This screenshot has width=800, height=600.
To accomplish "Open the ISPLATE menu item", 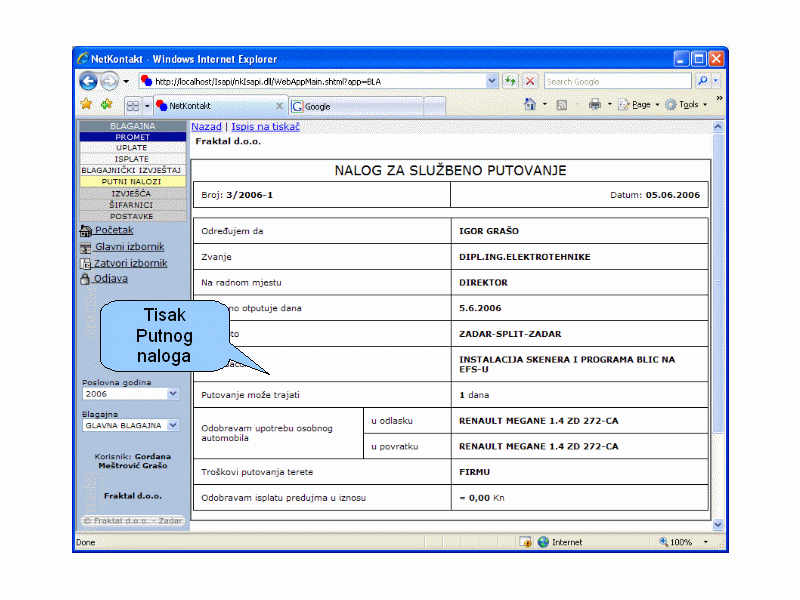I will coord(133,159).
